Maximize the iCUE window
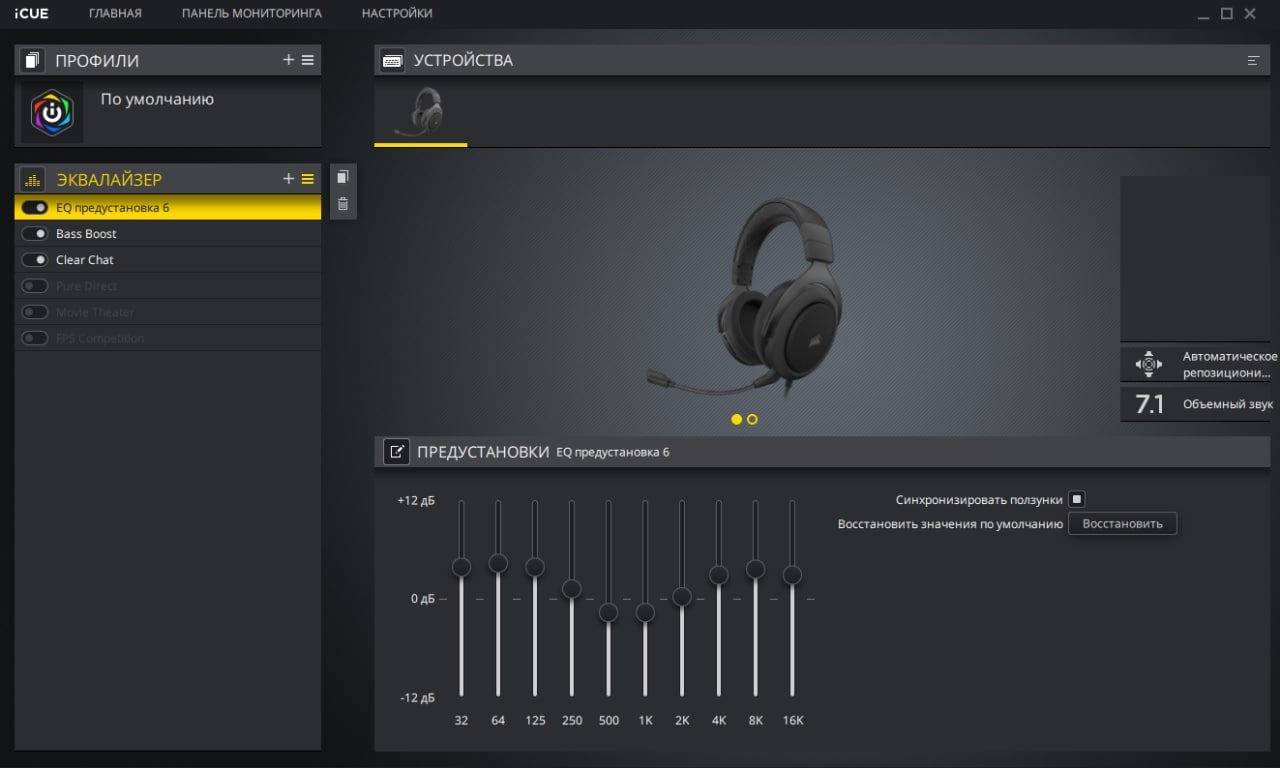The width and height of the screenshot is (1280, 768). coord(1228,13)
